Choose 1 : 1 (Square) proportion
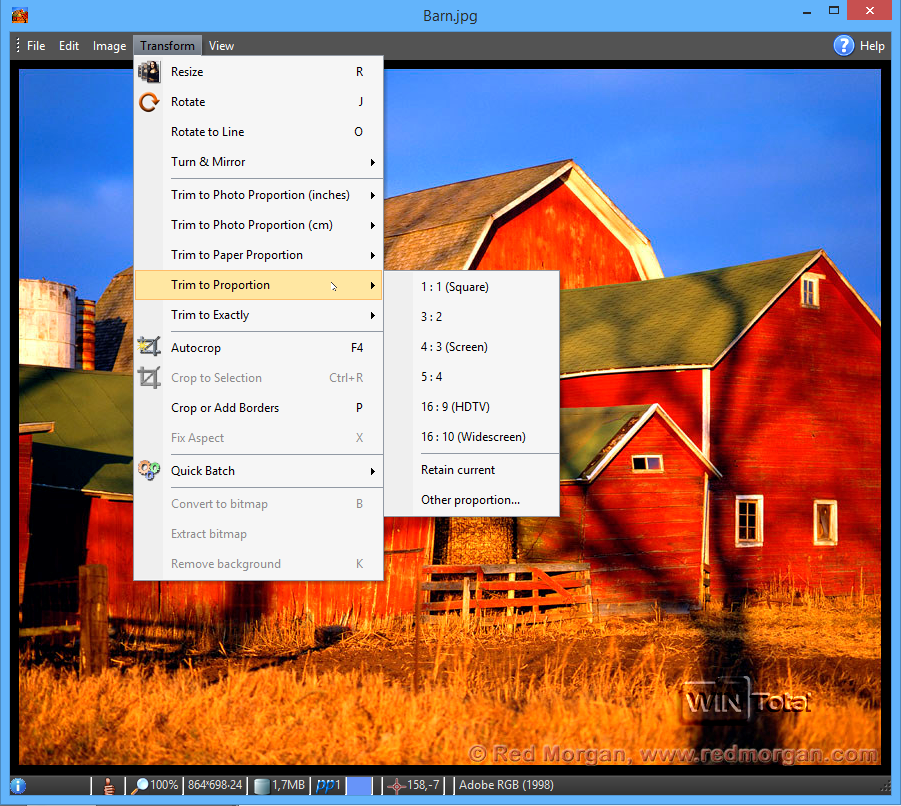Viewport: 901px width, 806px height. (455, 287)
